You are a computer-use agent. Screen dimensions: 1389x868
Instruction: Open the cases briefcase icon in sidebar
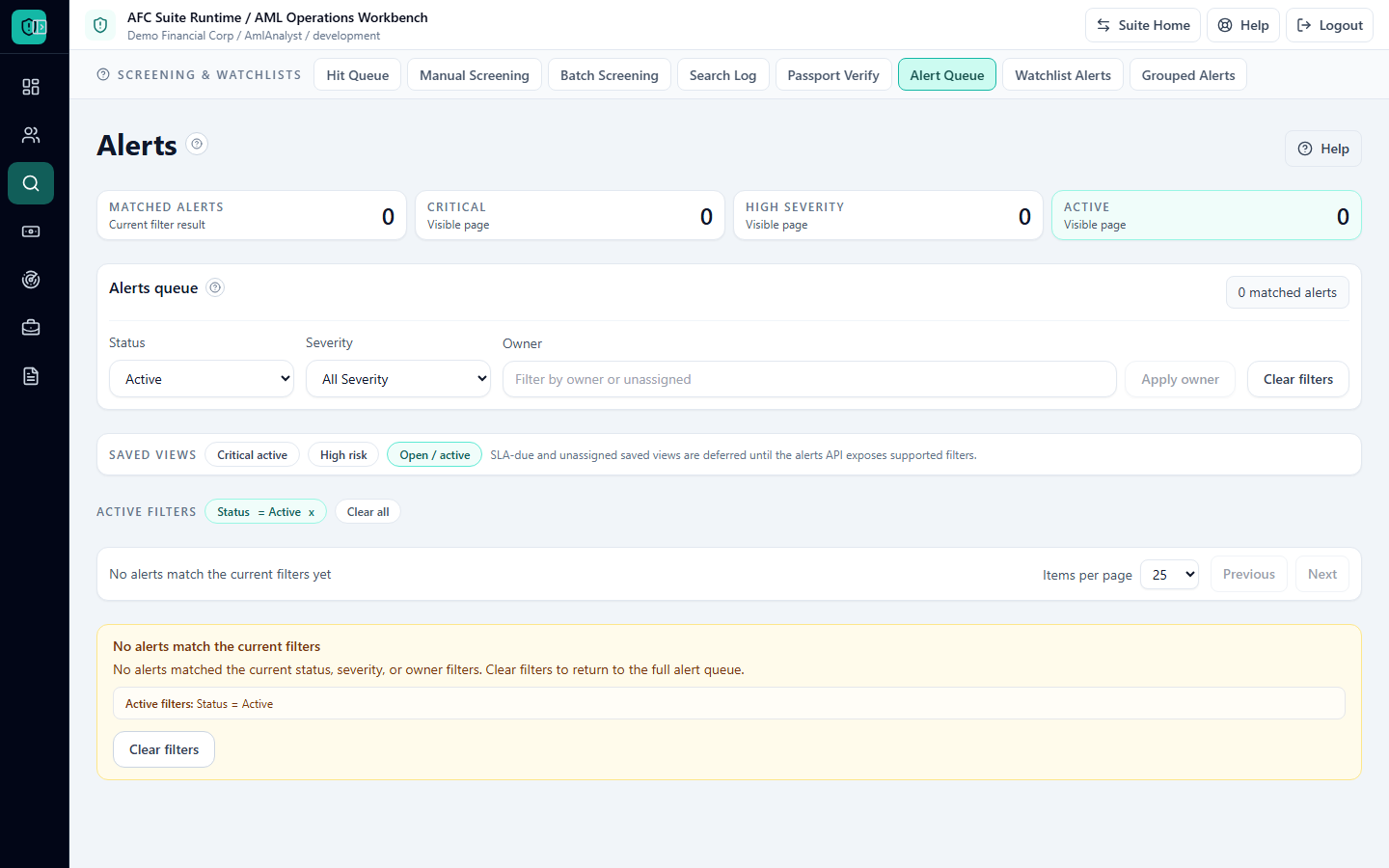tap(31, 328)
